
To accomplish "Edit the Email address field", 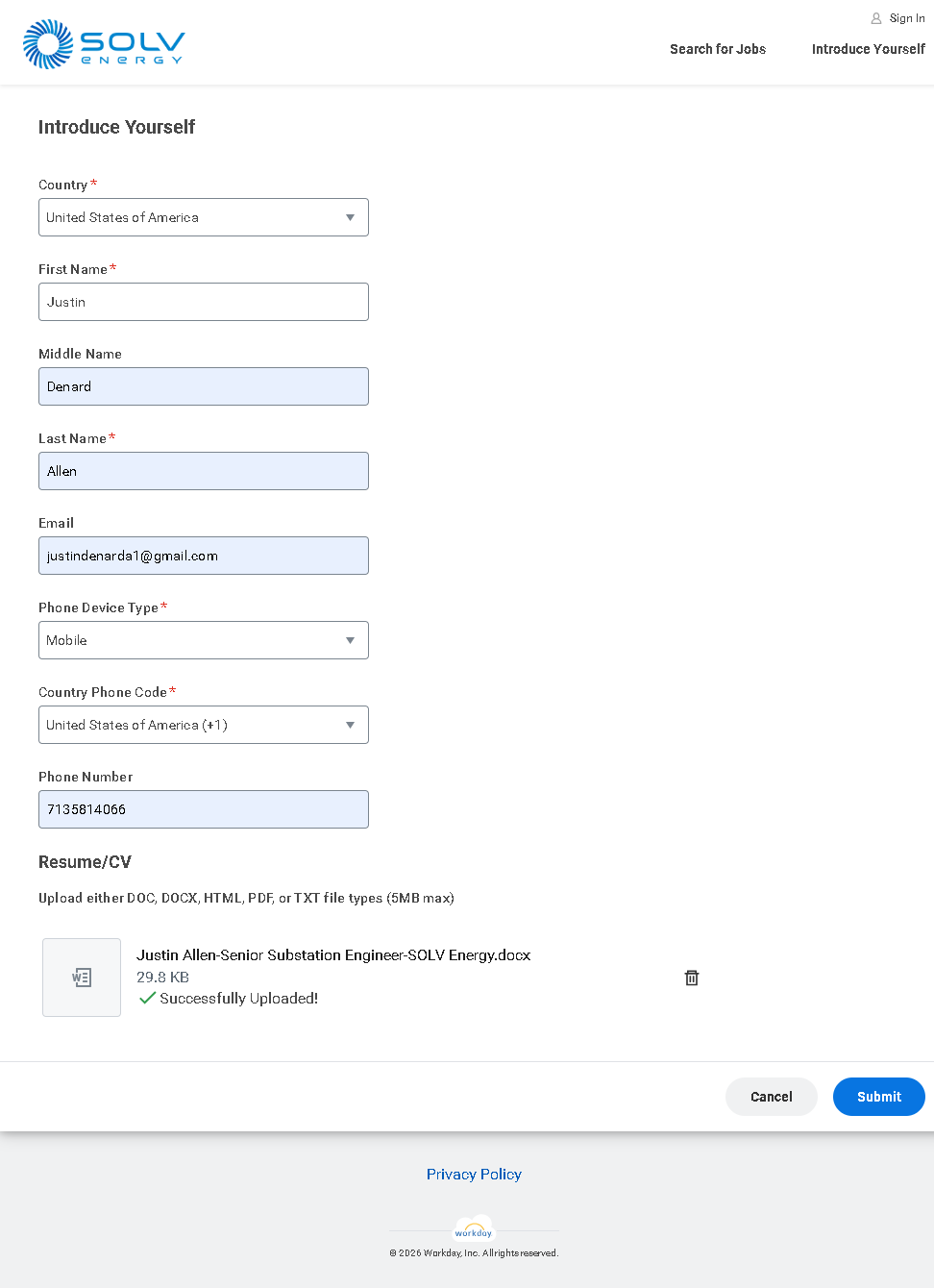I will [x=204, y=556].
